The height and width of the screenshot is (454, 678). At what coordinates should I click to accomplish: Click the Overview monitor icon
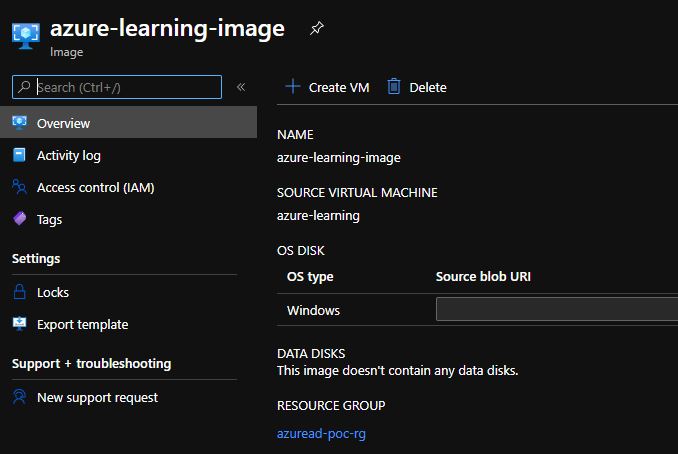point(19,123)
